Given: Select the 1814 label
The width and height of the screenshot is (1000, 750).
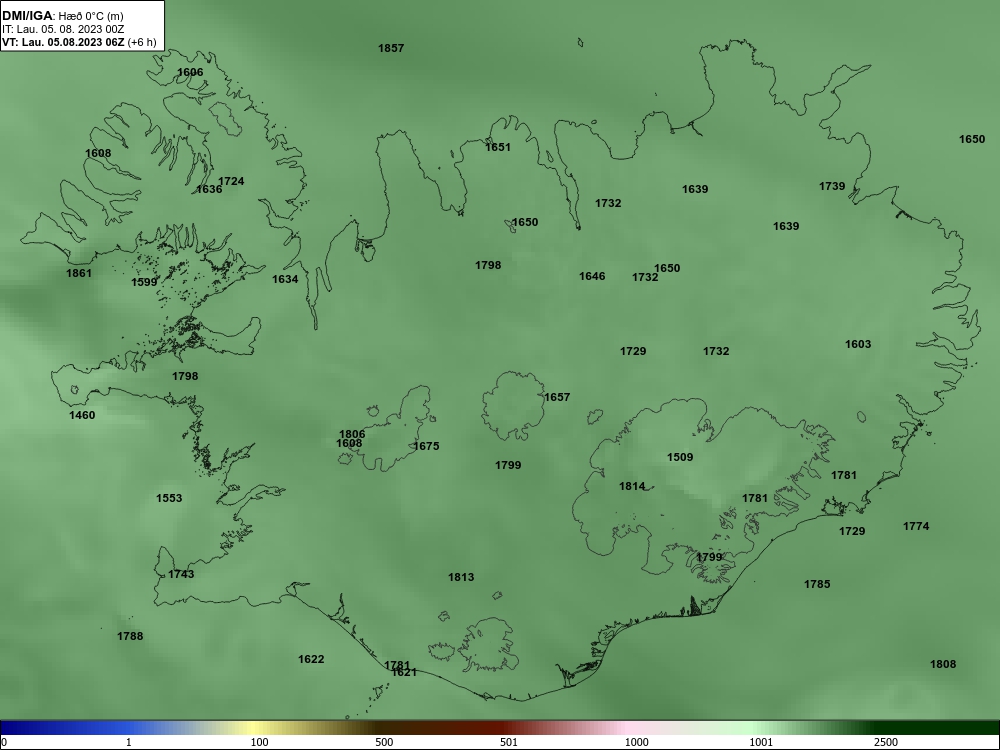Looking at the screenshot, I should [x=632, y=487].
